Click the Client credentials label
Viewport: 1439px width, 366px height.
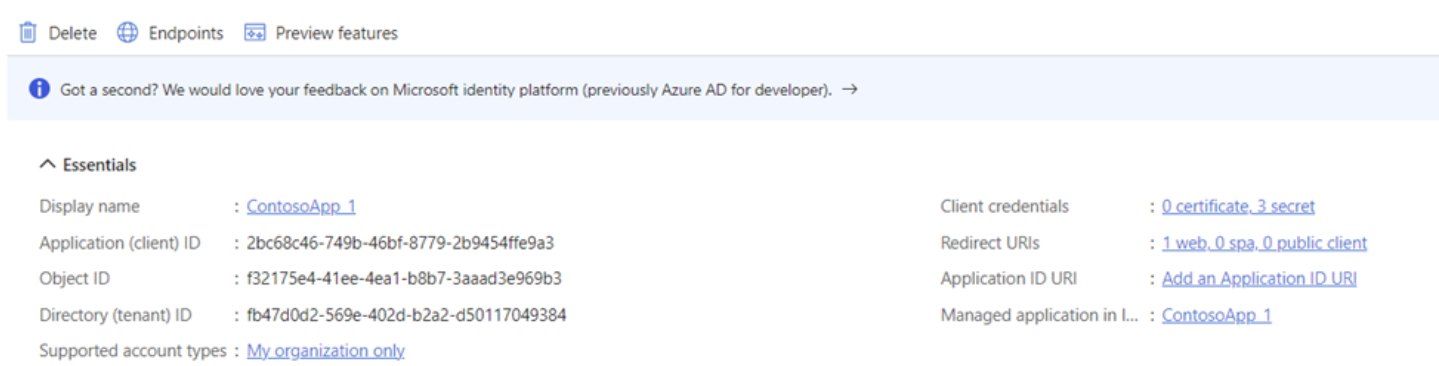[x=1005, y=206]
